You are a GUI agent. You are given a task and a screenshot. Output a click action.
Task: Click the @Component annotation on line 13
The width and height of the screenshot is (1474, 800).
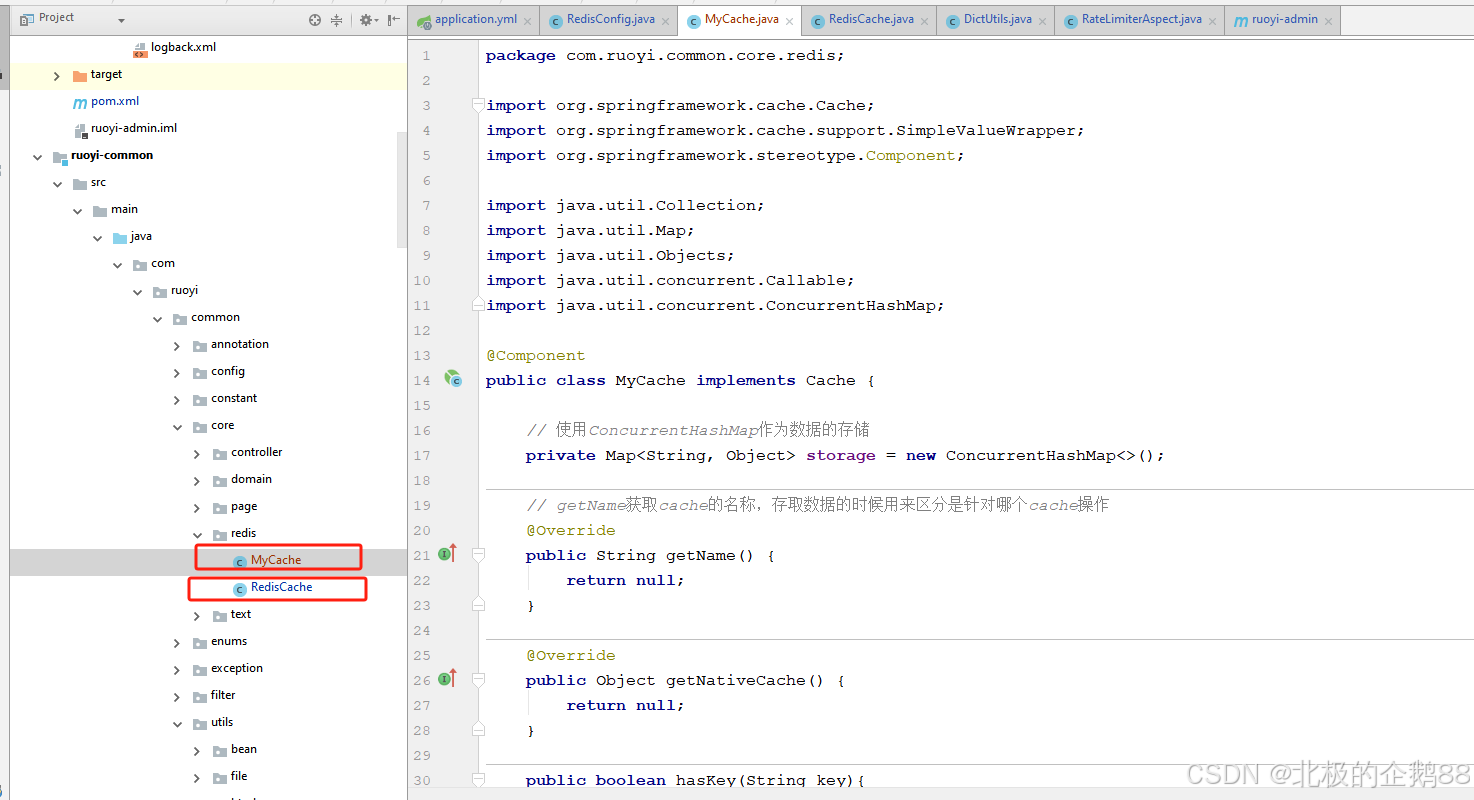(x=535, y=355)
